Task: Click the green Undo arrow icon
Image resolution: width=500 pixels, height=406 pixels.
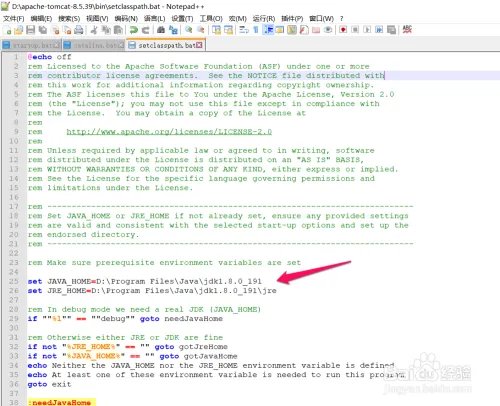Action: (134, 30)
